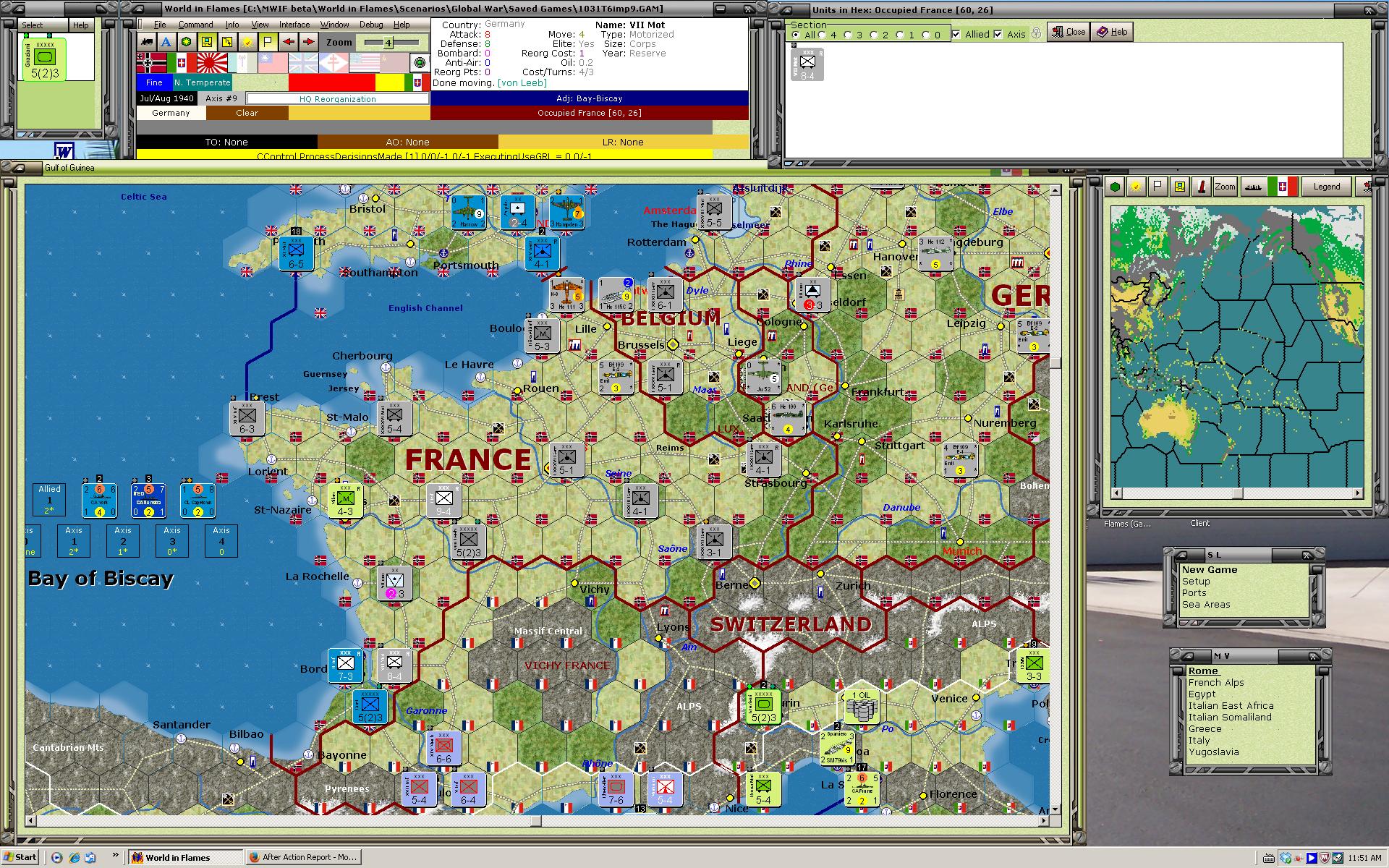Screen dimensions: 1389x868
Task: Click the ship silhouette minimap icon
Action: (1252, 187)
